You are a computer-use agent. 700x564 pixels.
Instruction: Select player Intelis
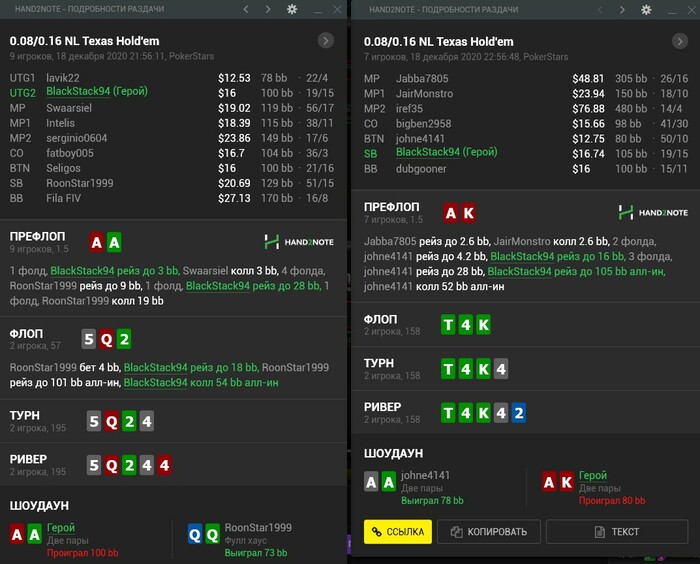(x=60, y=123)
